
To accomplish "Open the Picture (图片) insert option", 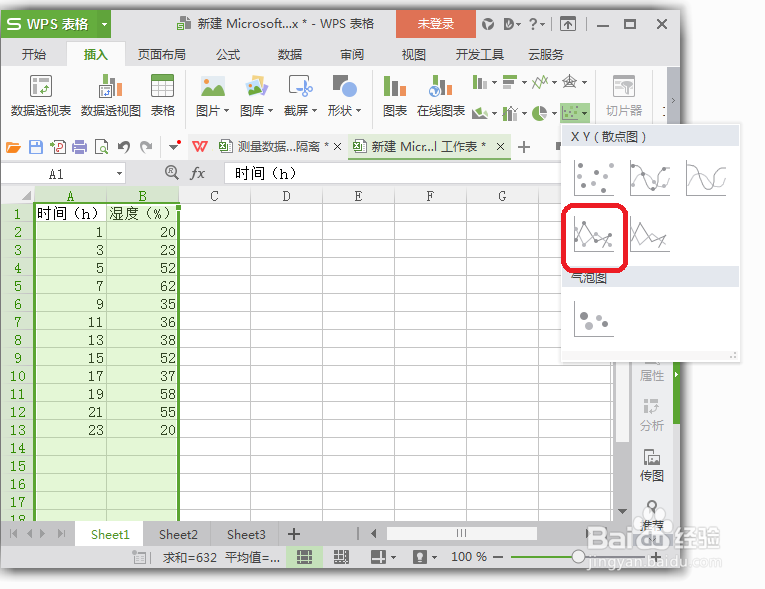I will (212, 96).
